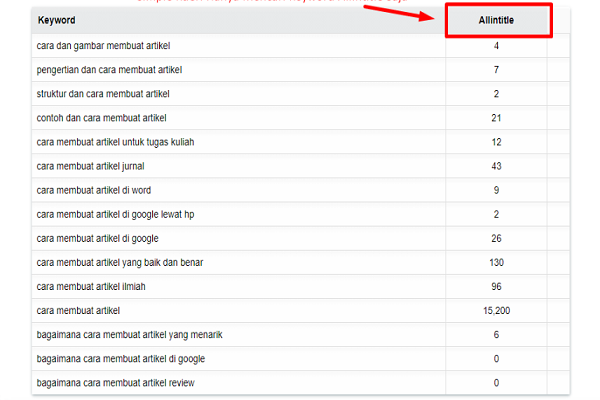Screen dimensions: 600x400
Task: Click allintitle 0 for 'bagaimana cara membuat artikel review'
Action: 496,383
